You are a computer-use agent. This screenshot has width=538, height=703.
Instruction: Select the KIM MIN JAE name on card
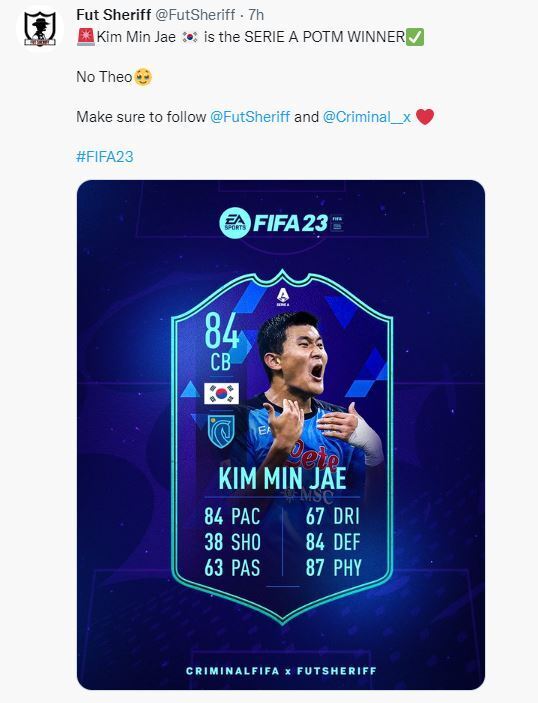pos(282,479)
